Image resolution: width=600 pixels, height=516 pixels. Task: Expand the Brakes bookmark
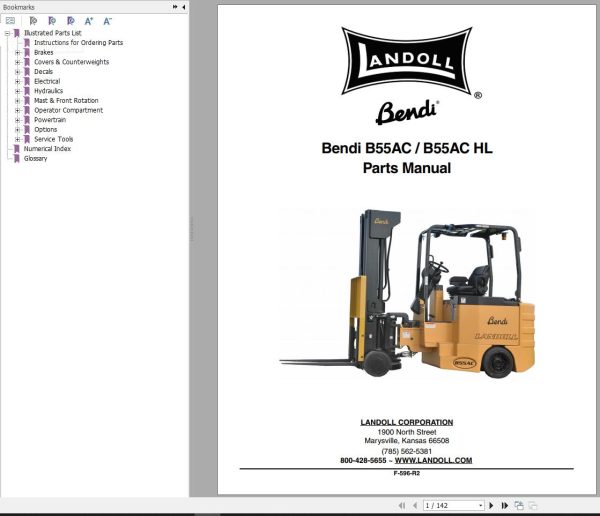(17, 52)
